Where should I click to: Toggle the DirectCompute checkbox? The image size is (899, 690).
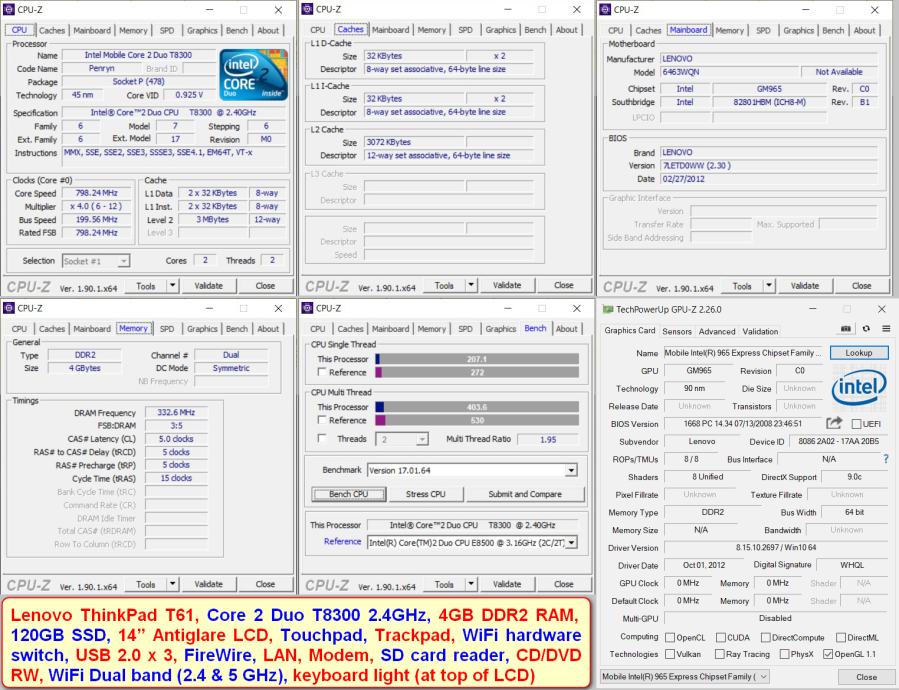pos(765,637)
